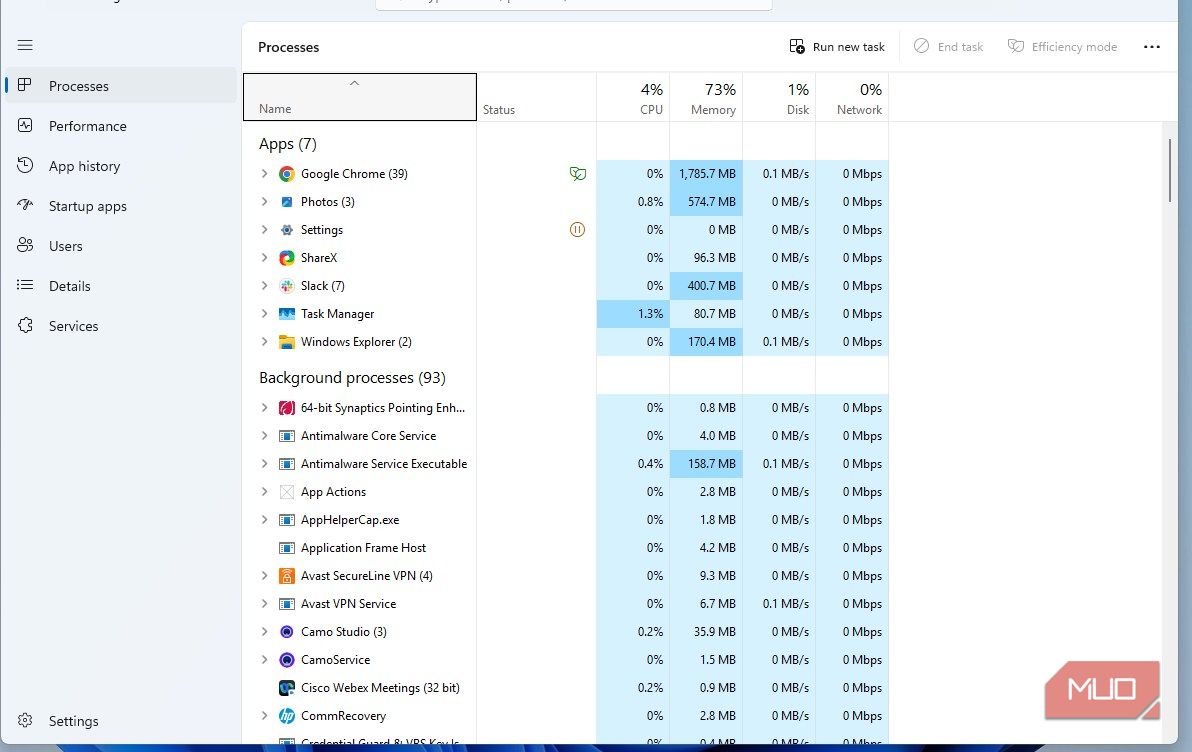Sort processes by CPU column
The height and width of the screenshot is (752, 1192).
pos(632,97)
